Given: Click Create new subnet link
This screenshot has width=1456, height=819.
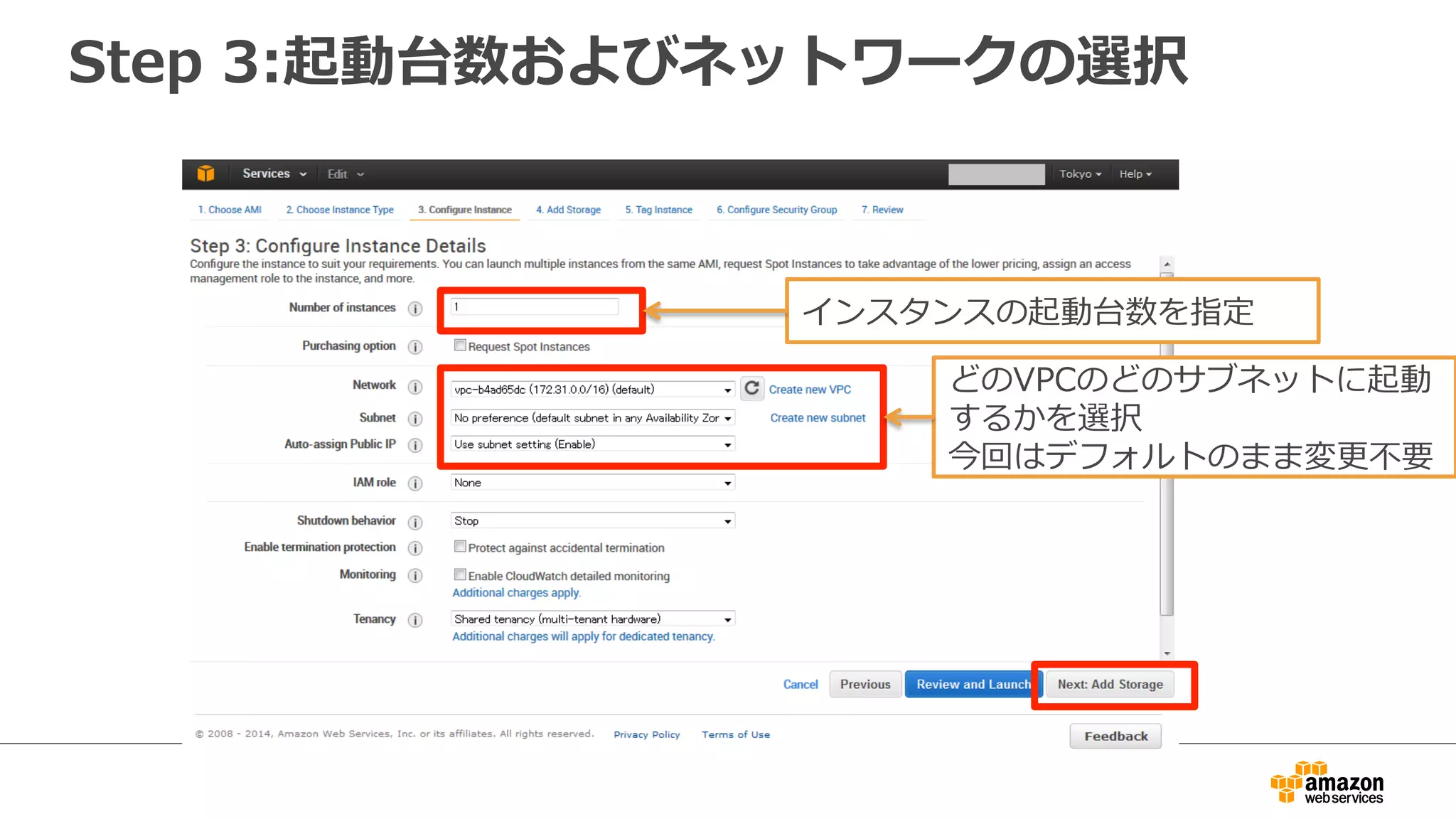Looking at the screenshot, I should pyautogui.click(x=818, y=418).
